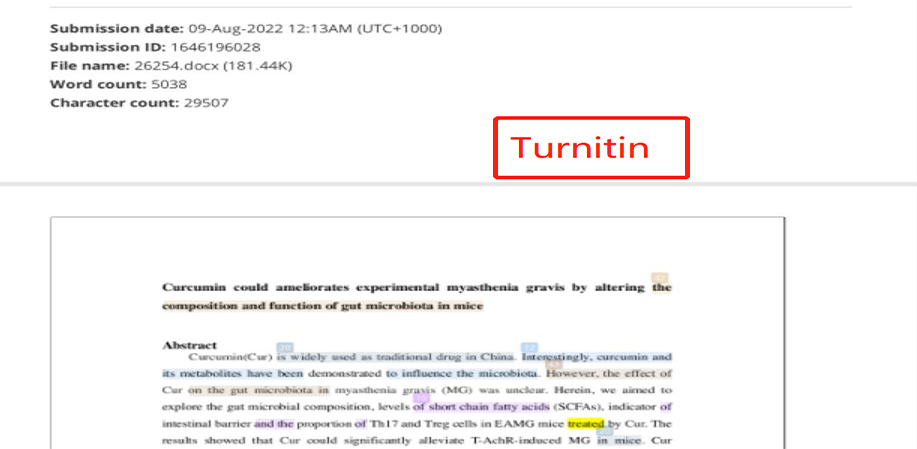This screenshot has width=917, height=449.
Task: Select the yellow highlighted word 'treated'
Action: click(586, 423)
